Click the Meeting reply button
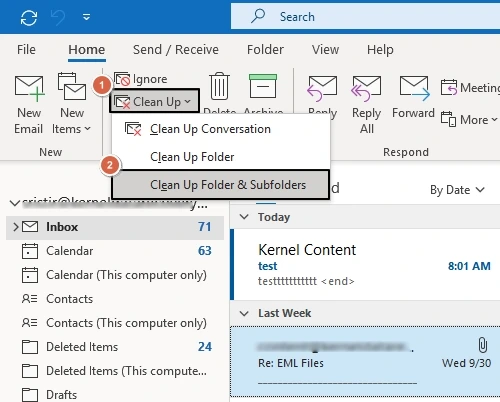 pos(470,88)
